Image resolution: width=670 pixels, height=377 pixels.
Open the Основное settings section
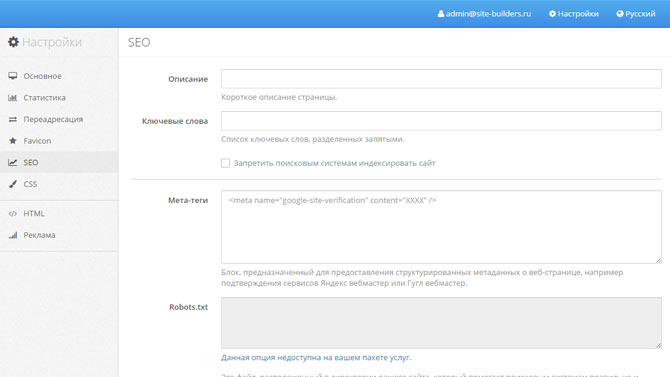pyautogui.click(x=59, y=76)
